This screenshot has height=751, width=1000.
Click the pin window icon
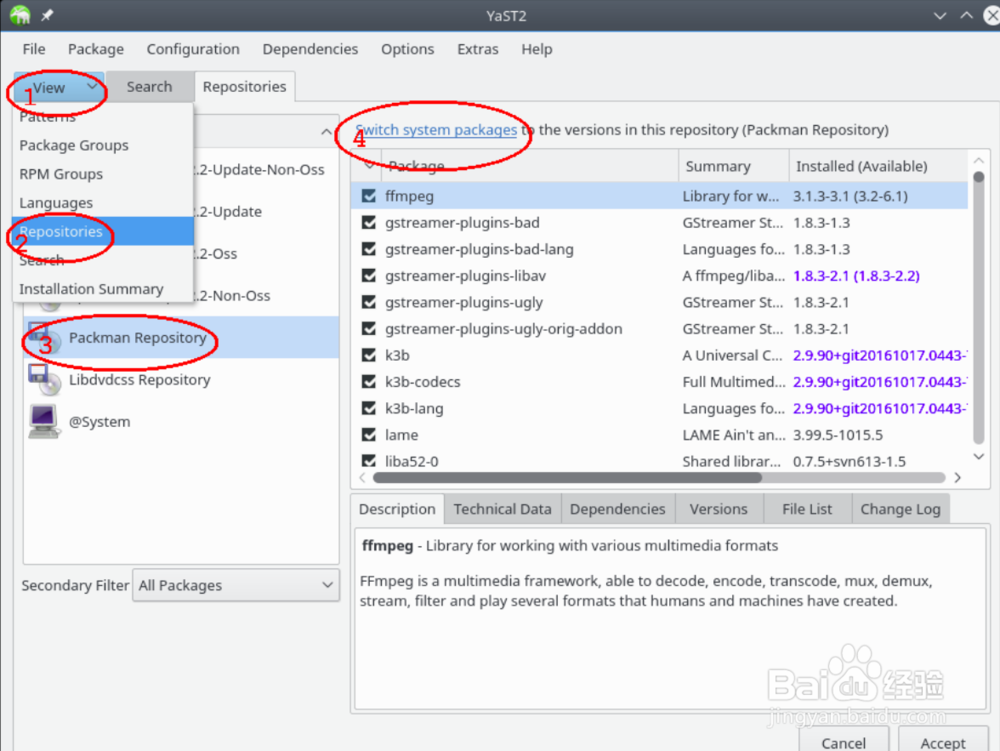(x=47, y=15)
